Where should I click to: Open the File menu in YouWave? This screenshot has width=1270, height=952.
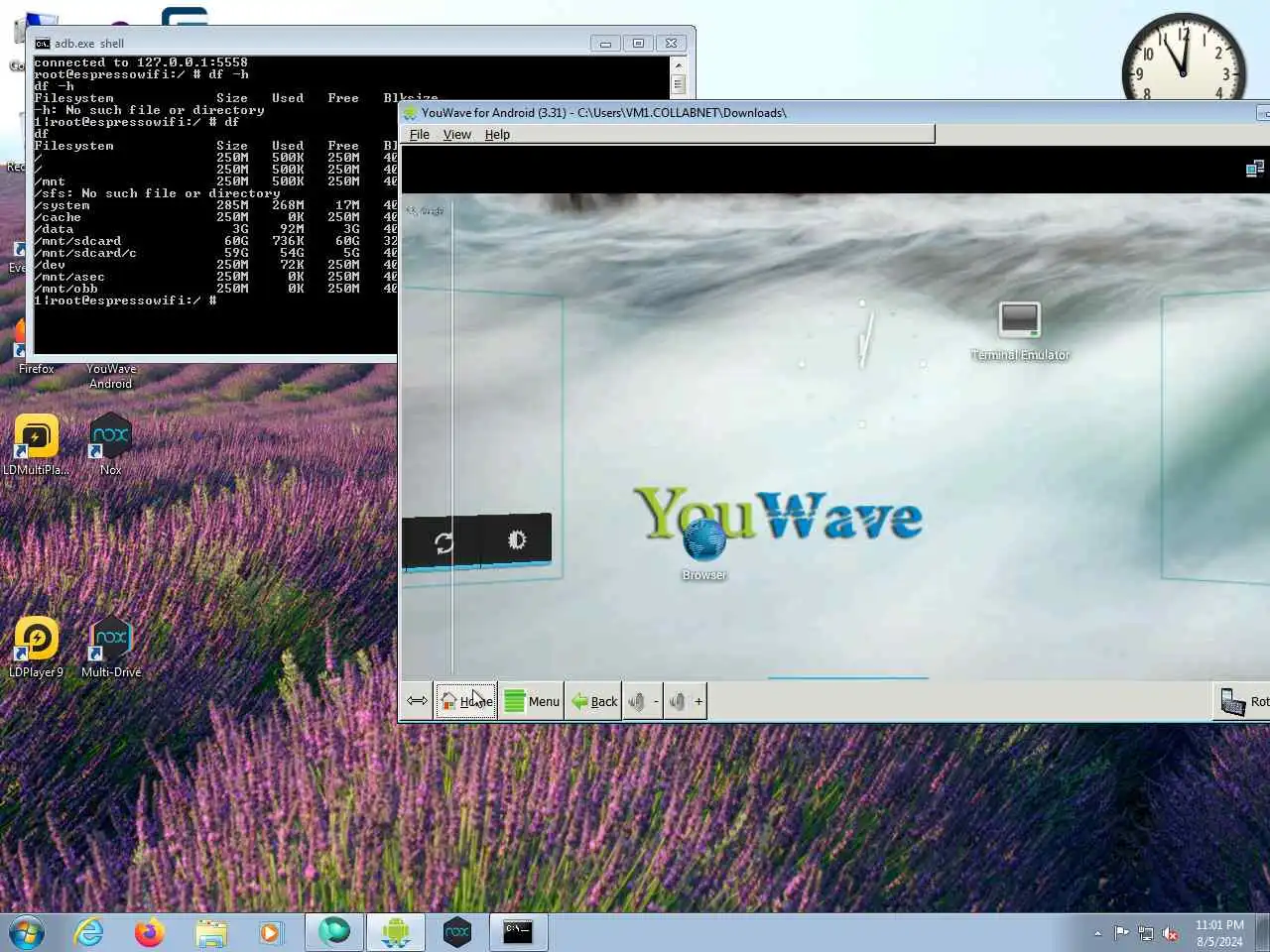pyautogui.click(x=420, y=134)
